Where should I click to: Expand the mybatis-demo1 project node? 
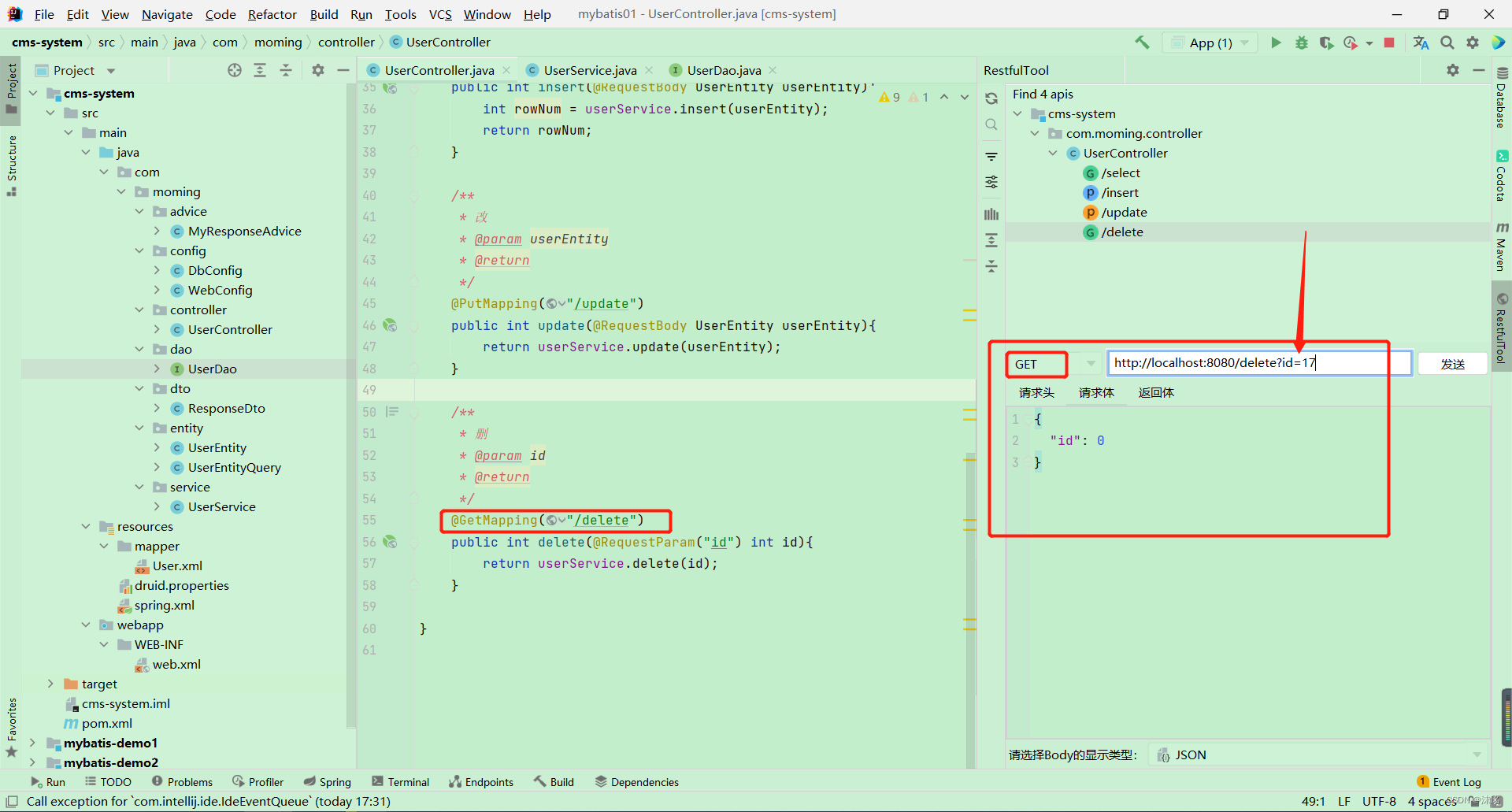[31, 743]
